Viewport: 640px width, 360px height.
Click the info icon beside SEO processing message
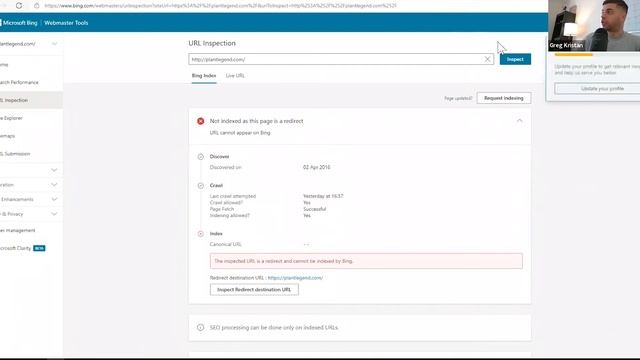point(200,327)
